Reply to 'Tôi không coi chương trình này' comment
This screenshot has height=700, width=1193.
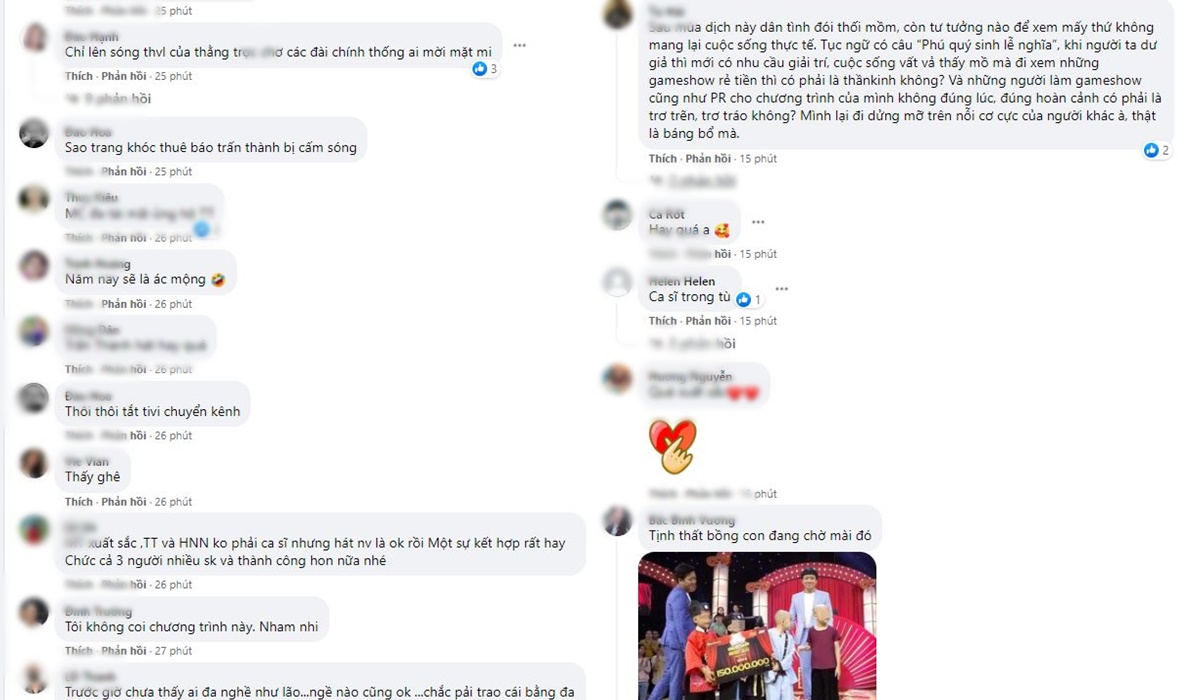(124, 651)
